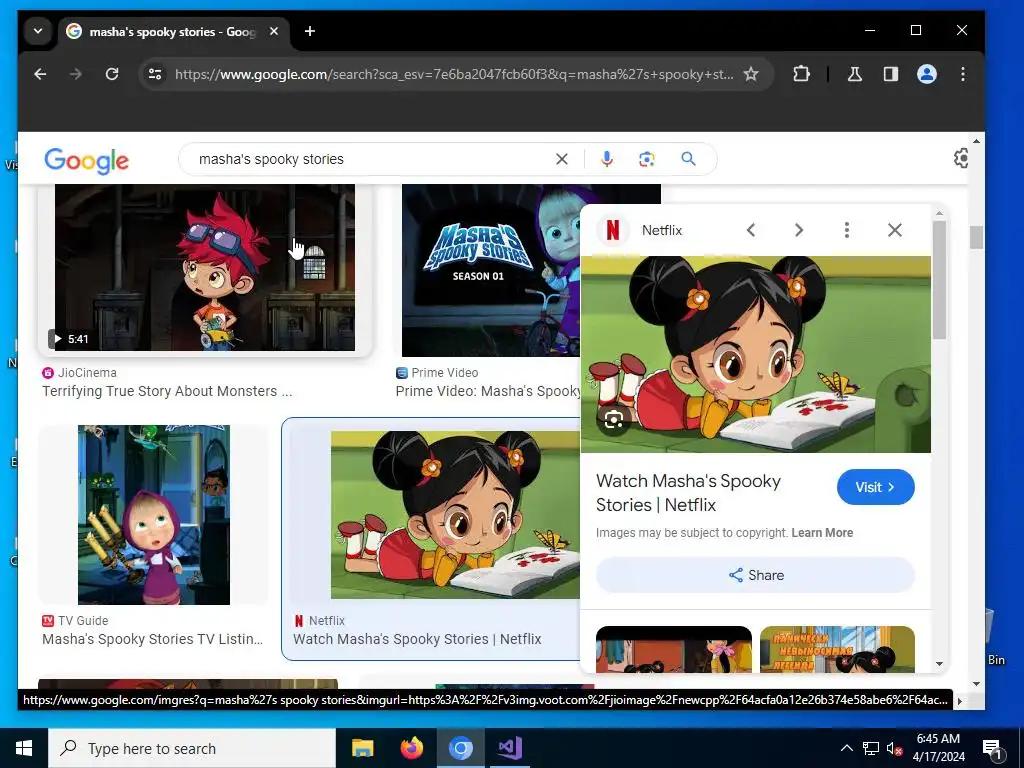
Task: Reload the current page
Action: click(x=112, y=74)
